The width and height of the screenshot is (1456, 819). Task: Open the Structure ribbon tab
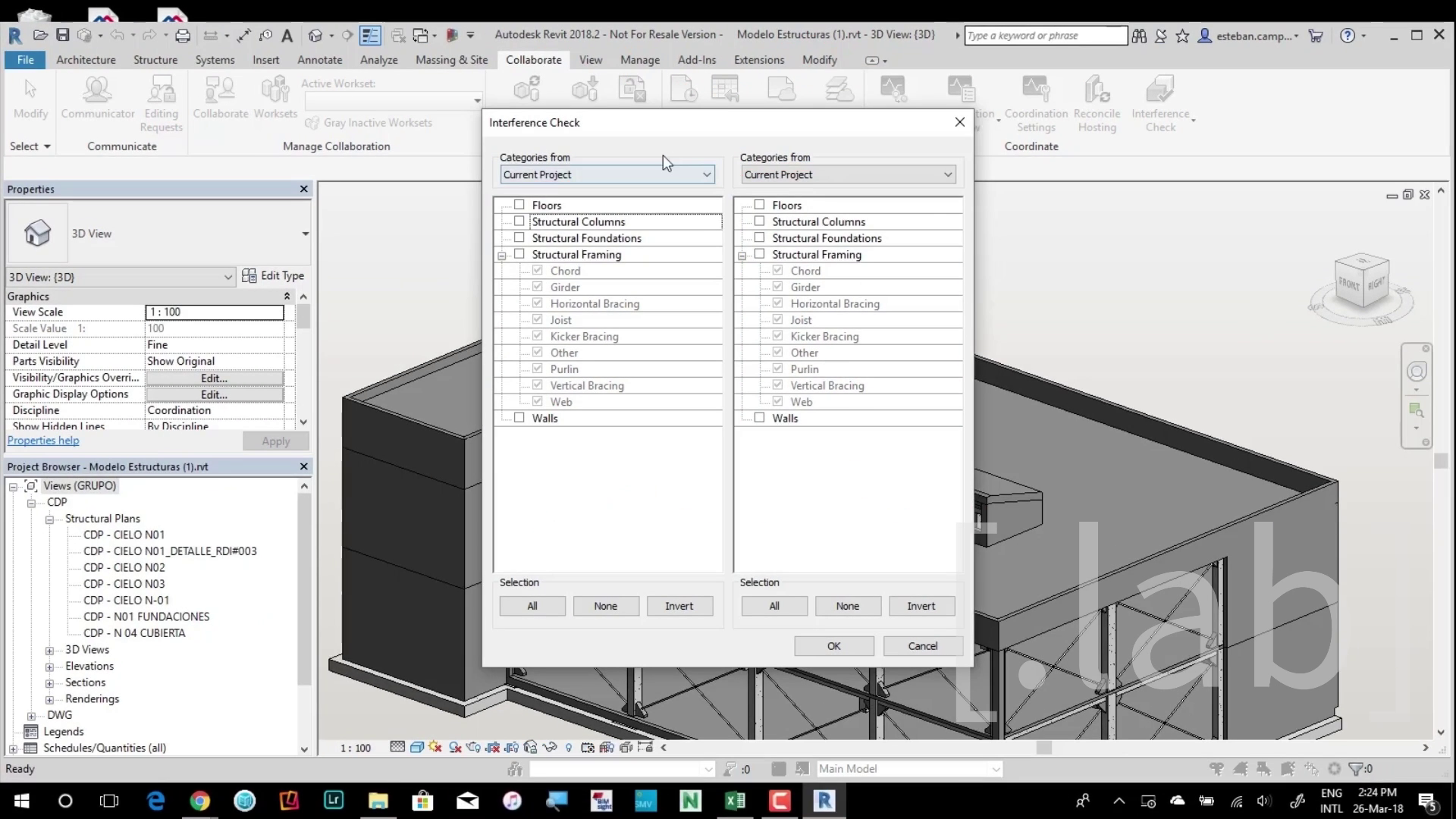tap(155, 60)
